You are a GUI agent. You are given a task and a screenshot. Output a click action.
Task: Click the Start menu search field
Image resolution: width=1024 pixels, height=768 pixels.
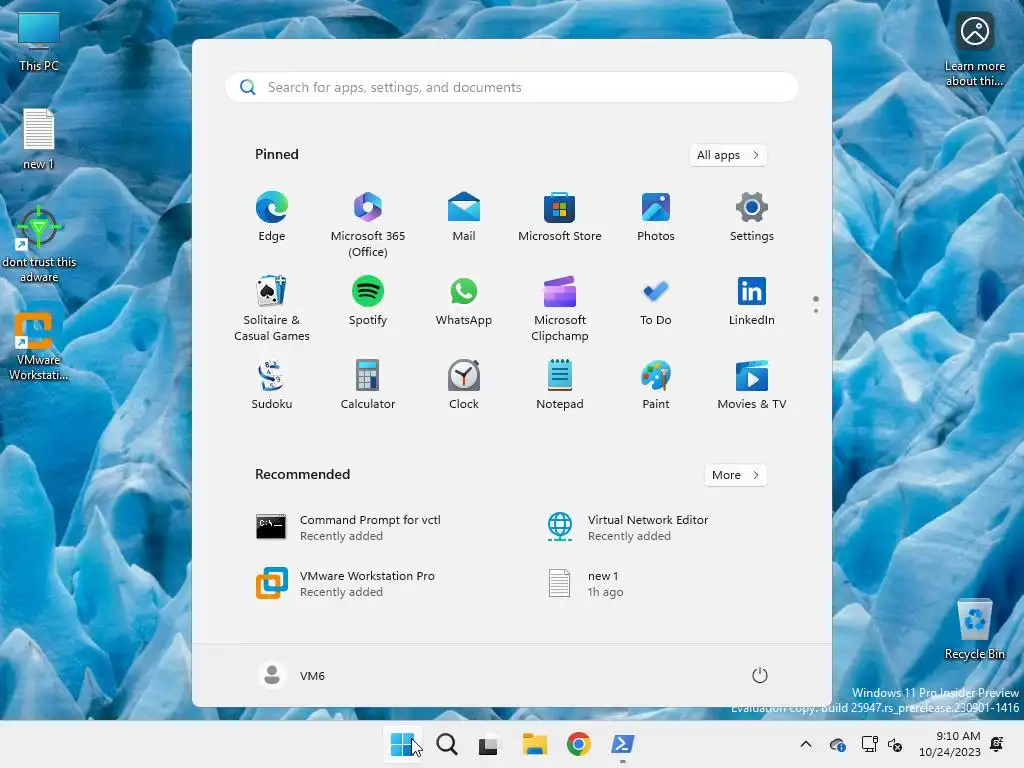click(x=512, y=88)
